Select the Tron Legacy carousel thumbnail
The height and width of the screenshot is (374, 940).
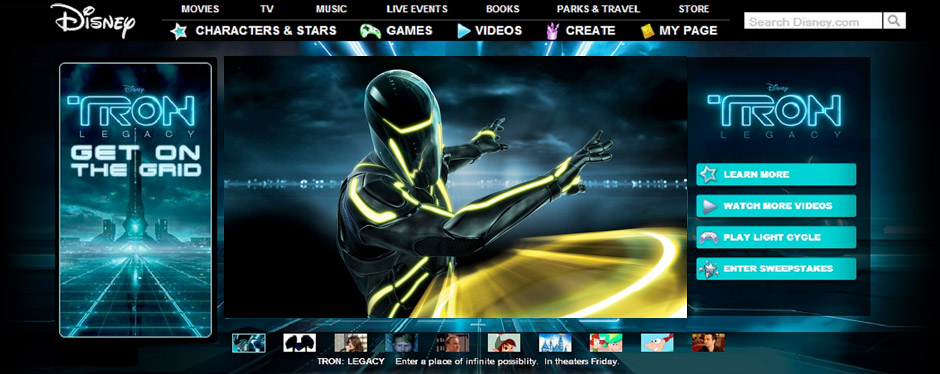click(249, 343)
